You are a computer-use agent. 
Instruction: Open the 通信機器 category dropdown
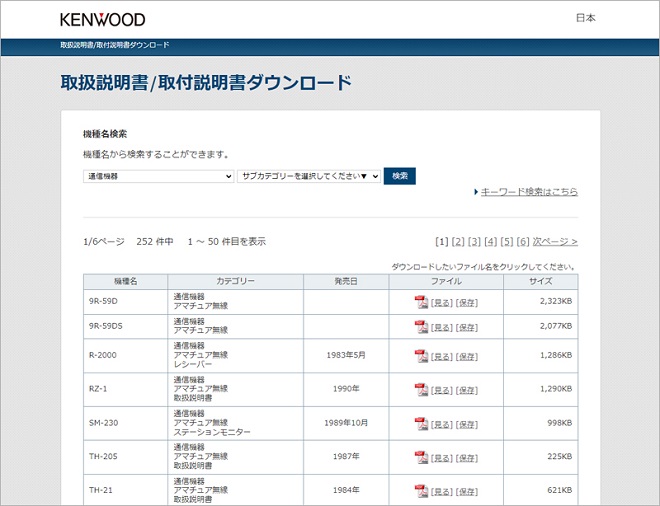coord(158,176)
